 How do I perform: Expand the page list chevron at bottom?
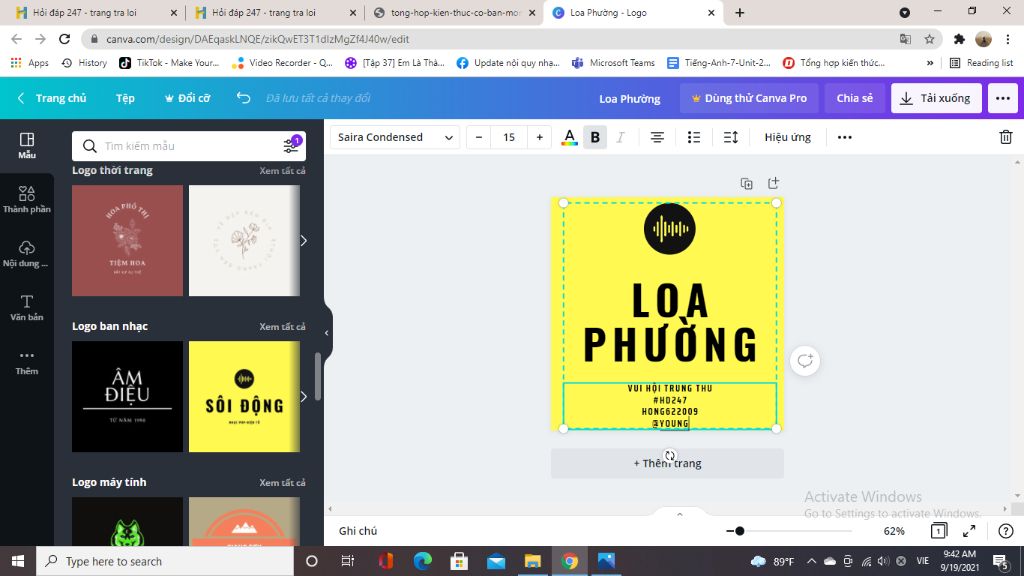680,515
